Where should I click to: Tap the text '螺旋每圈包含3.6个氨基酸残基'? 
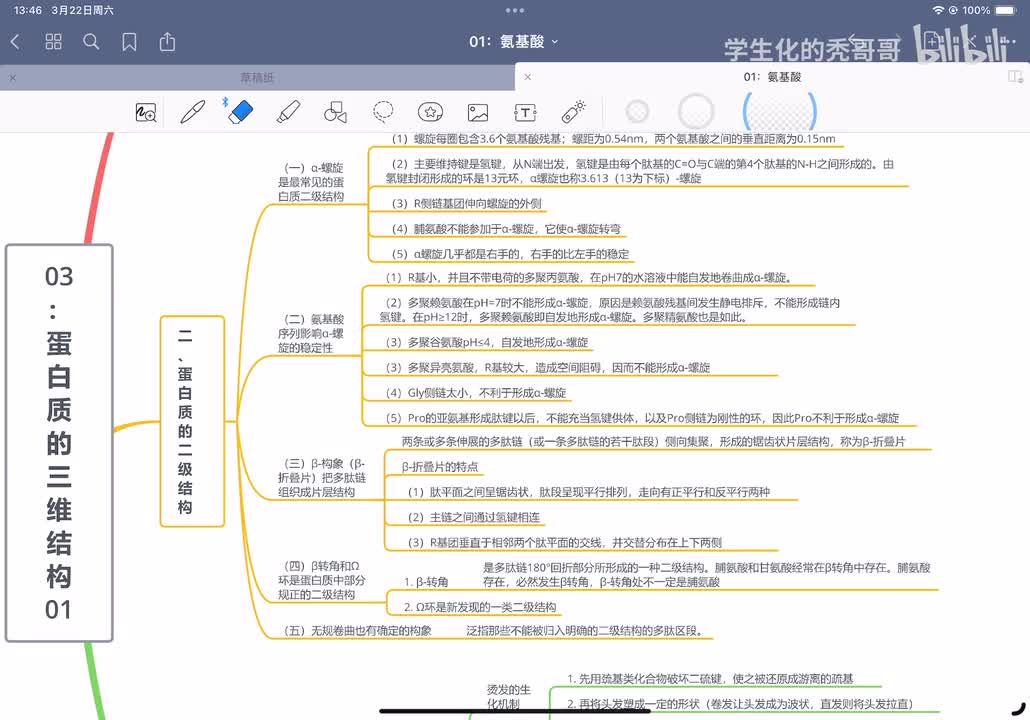pyautogui.click(x=488, y=139)
